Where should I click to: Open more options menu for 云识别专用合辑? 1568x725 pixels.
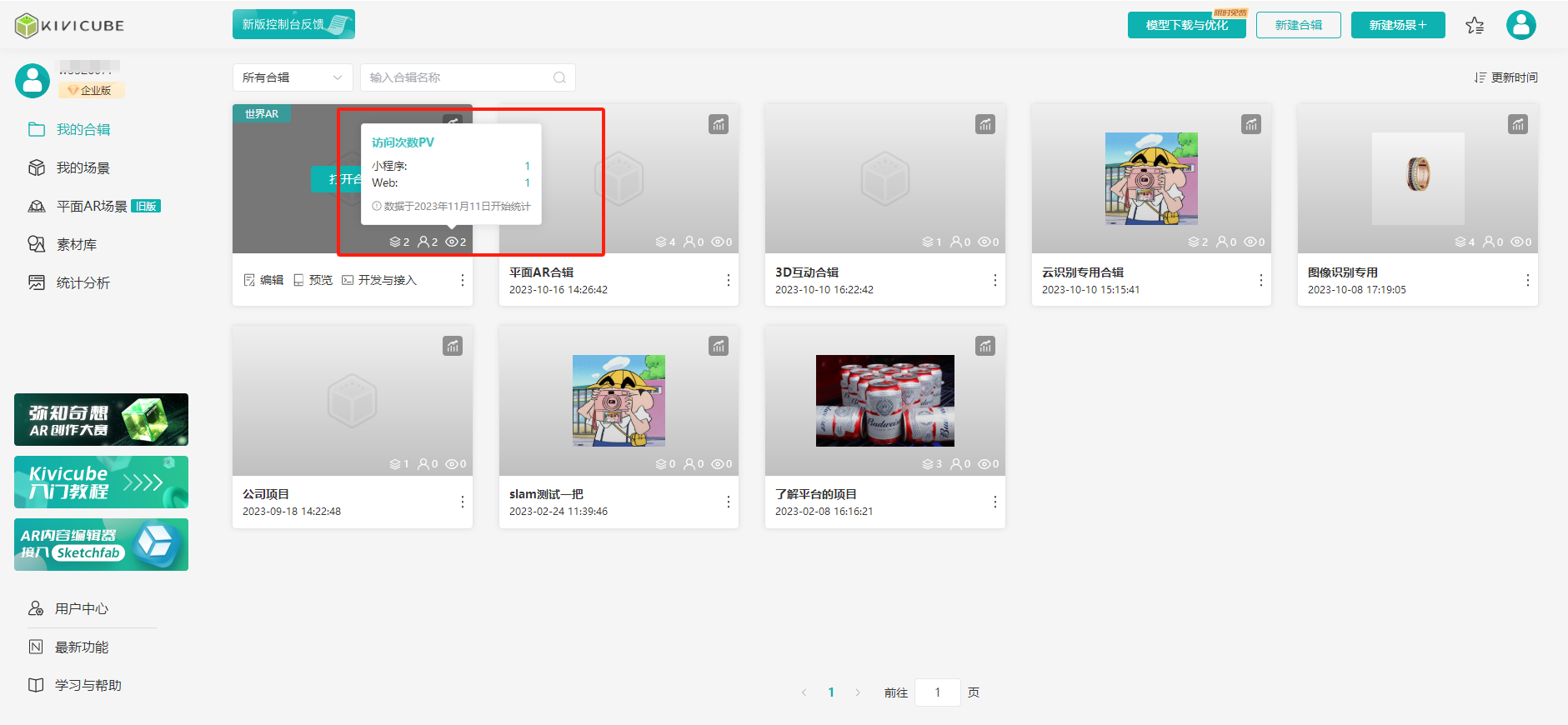[x=1260, y=281]
